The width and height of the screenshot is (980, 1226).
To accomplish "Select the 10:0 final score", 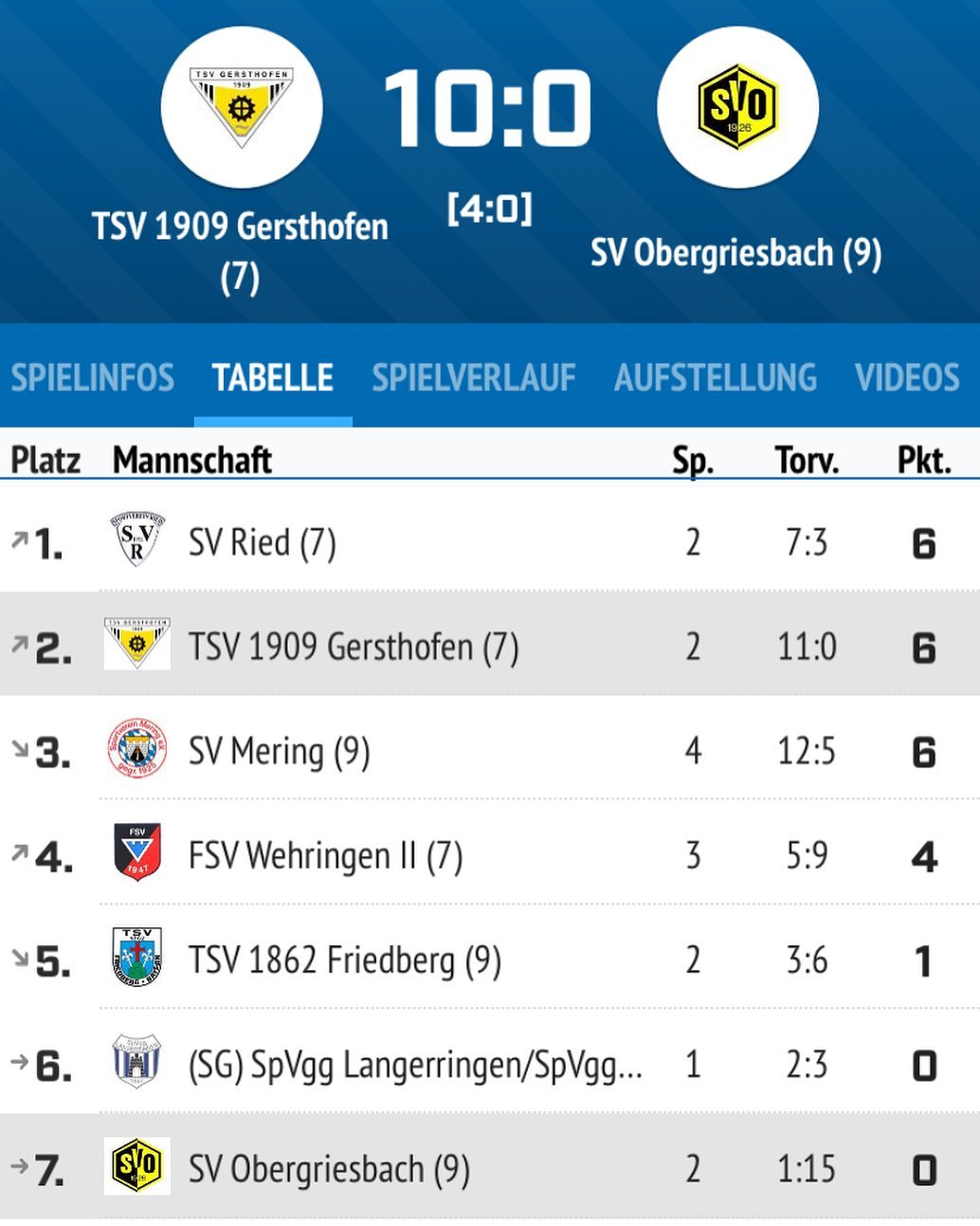I will click(x=488, y=107).
